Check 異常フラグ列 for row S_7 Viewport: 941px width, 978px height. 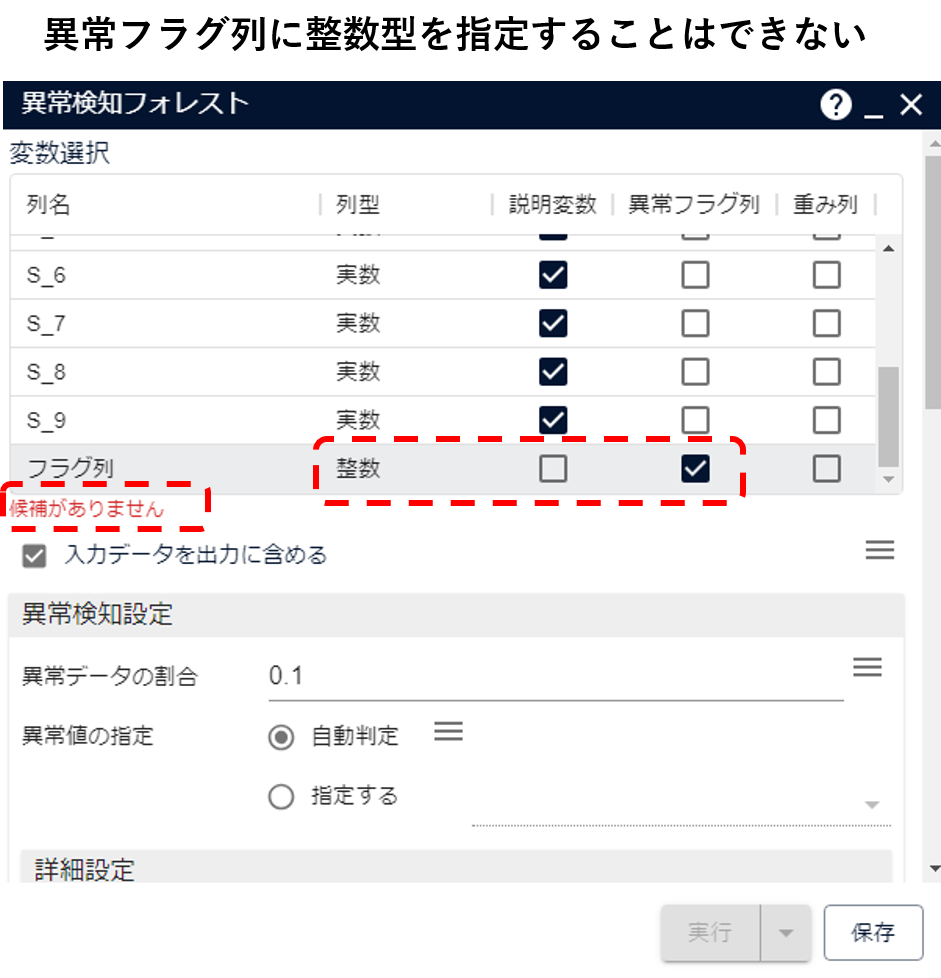click(x=695, y=323)
